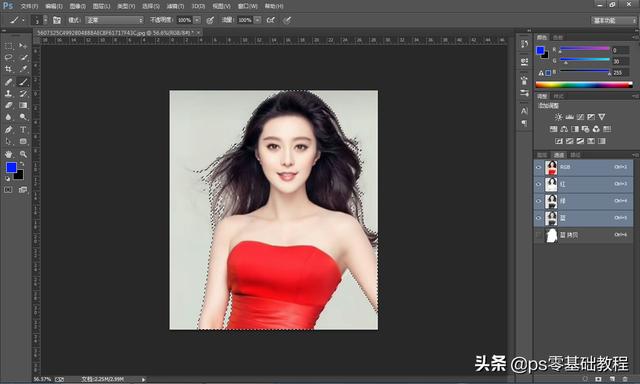The height and width of the screenshot is (384, 640).
Task: Switch to the Layers (图层) tab
Action: tap(542, 155)
